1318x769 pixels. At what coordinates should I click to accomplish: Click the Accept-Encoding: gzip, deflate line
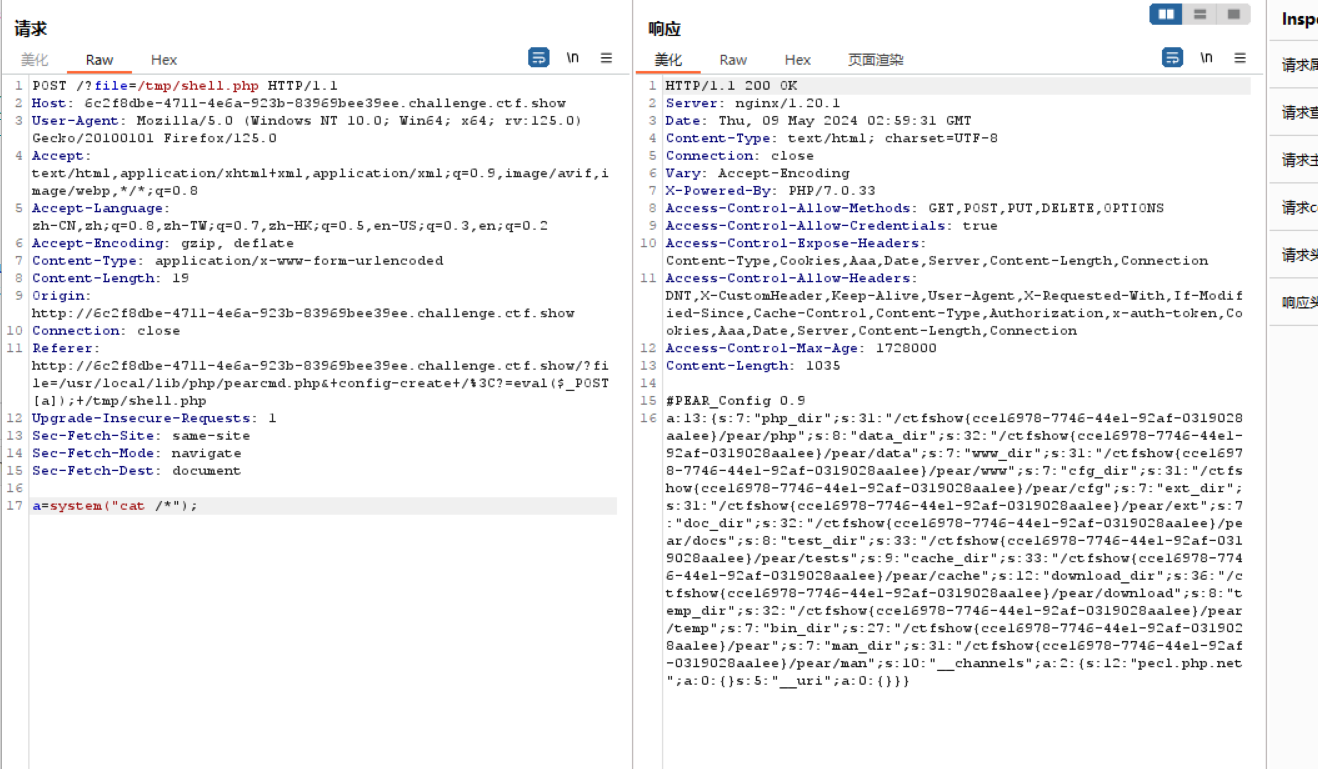pos(163,243)
